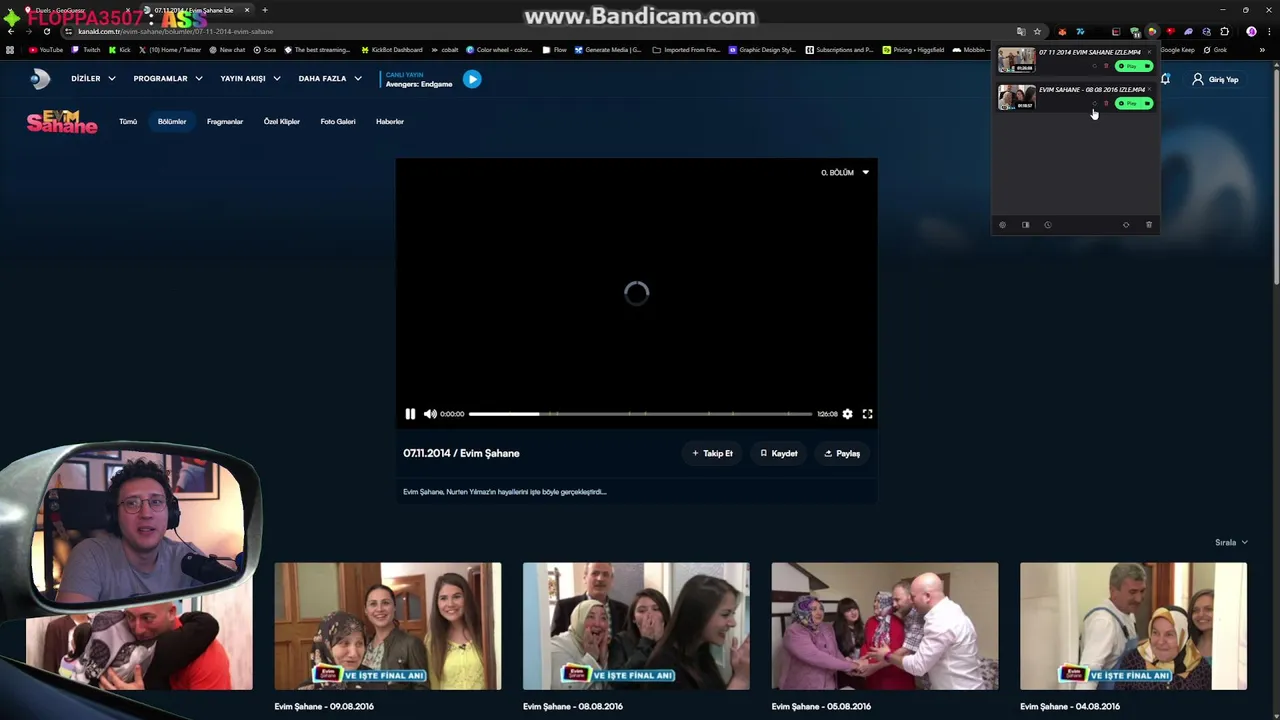
Task: Dismiss the 07 11 2014 EVIM SAHANE entry
Action: [x=1149, y=52]
